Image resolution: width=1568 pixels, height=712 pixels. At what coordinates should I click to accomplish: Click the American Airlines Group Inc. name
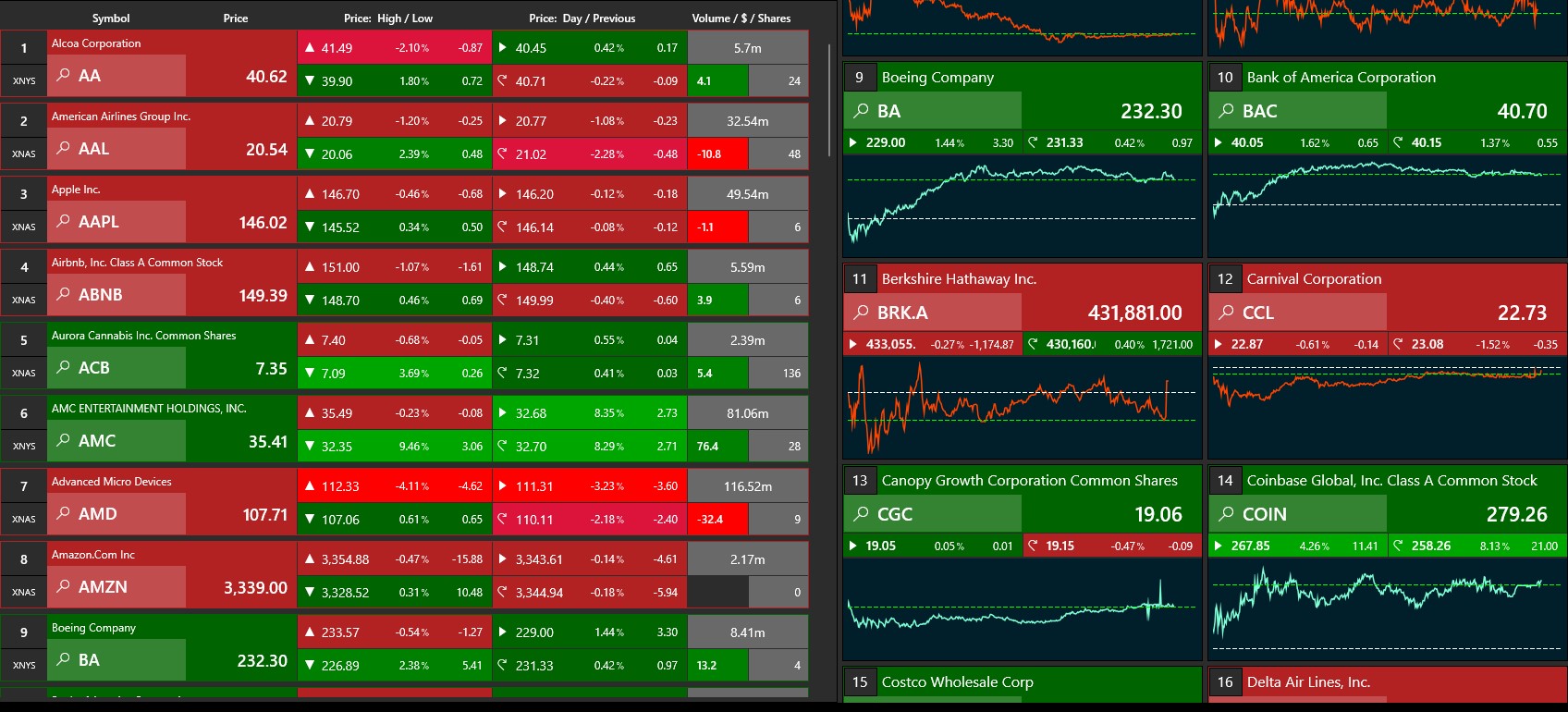pyautogui.click(x=120, y=117)
